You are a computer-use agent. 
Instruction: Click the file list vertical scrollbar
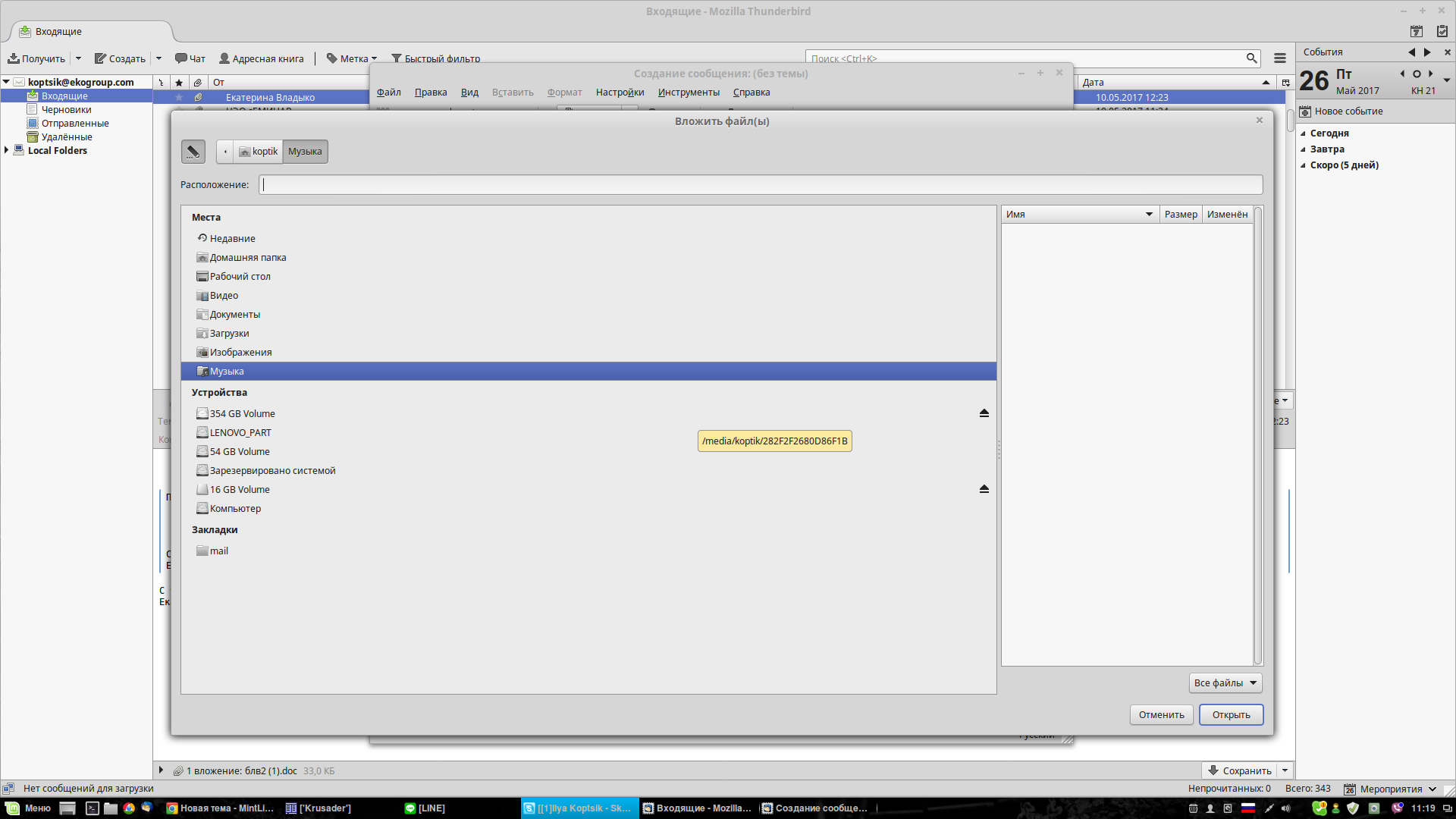(x=1257, y=436)
